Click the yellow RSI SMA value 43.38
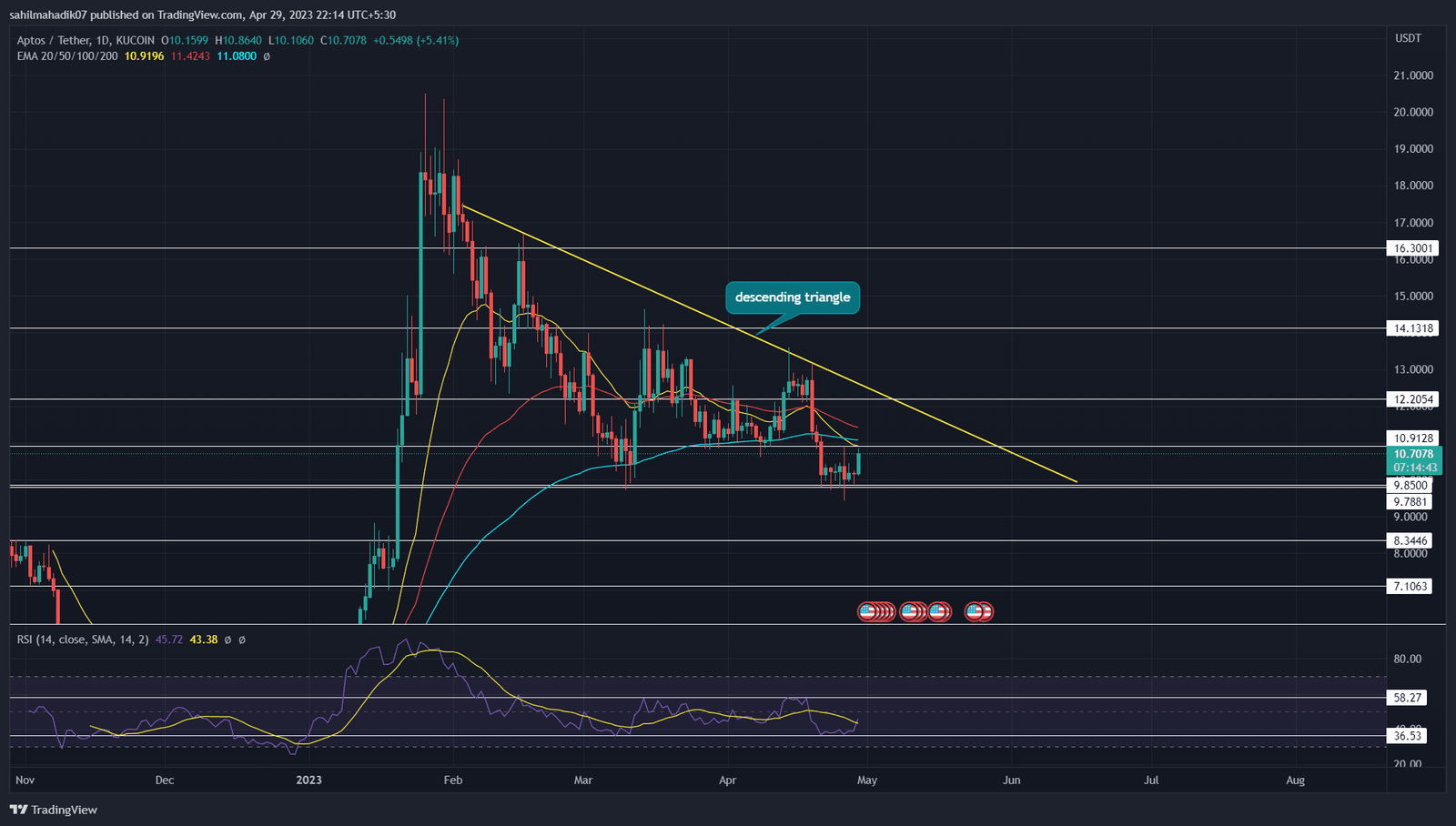Image resolution: width=1456 pixels, height=826 pixels. point(204,640)
